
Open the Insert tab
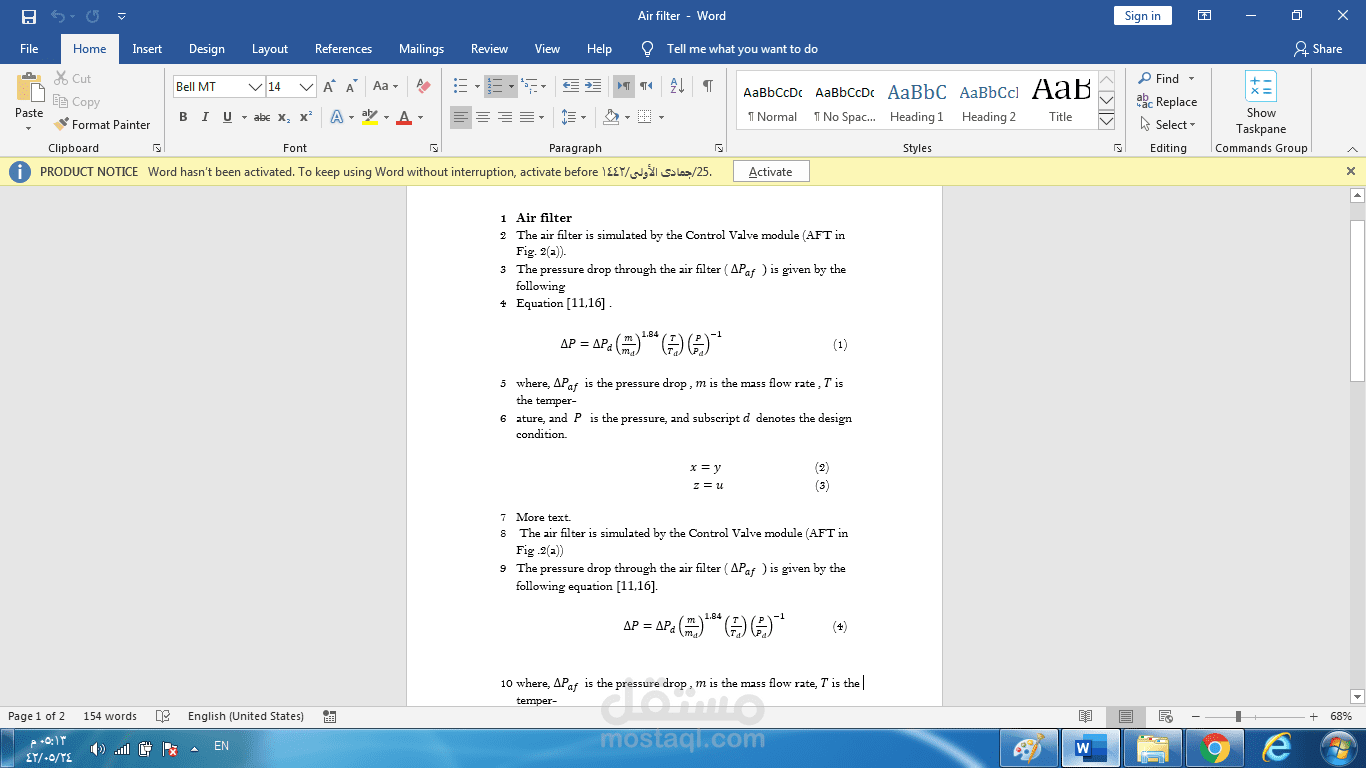147,49
